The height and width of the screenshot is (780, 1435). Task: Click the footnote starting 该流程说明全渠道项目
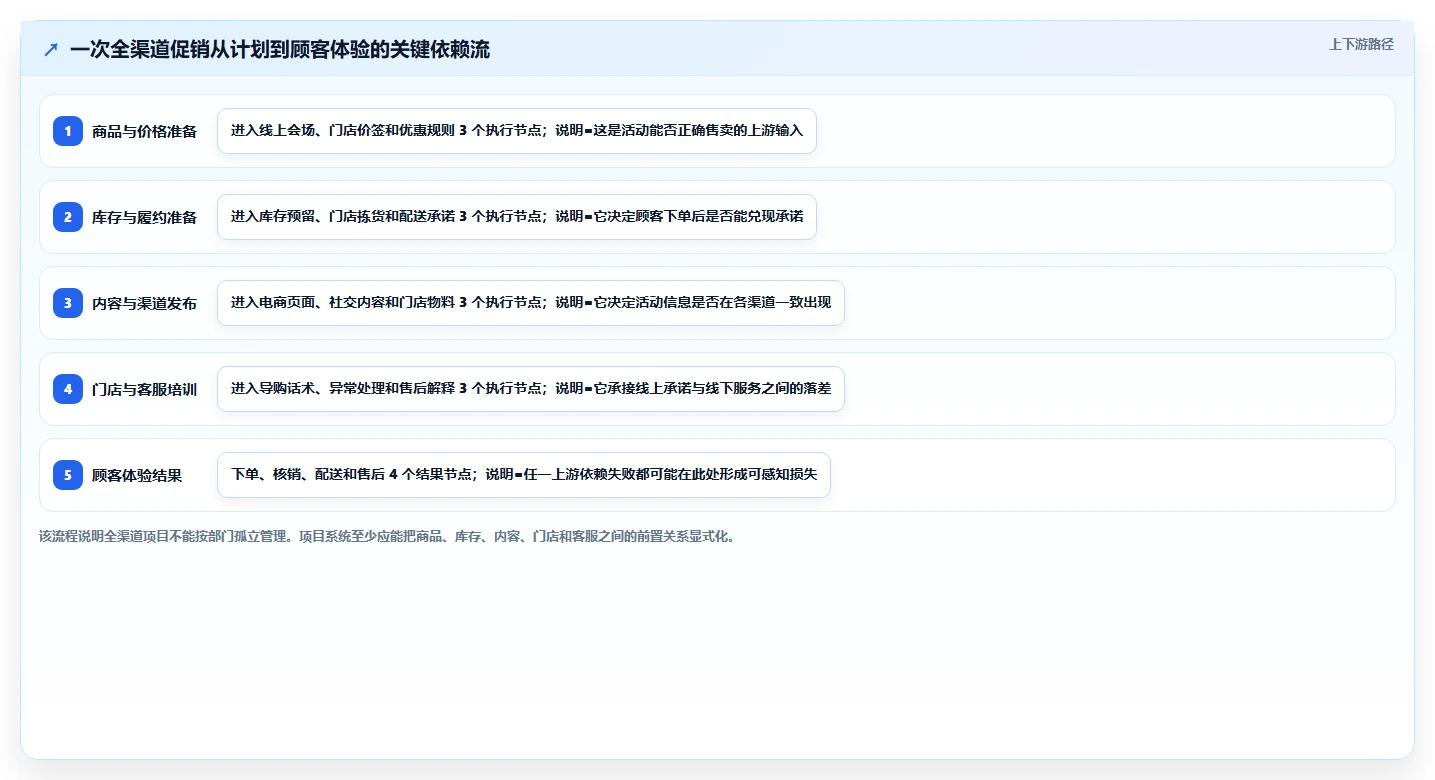coord(388,536)
